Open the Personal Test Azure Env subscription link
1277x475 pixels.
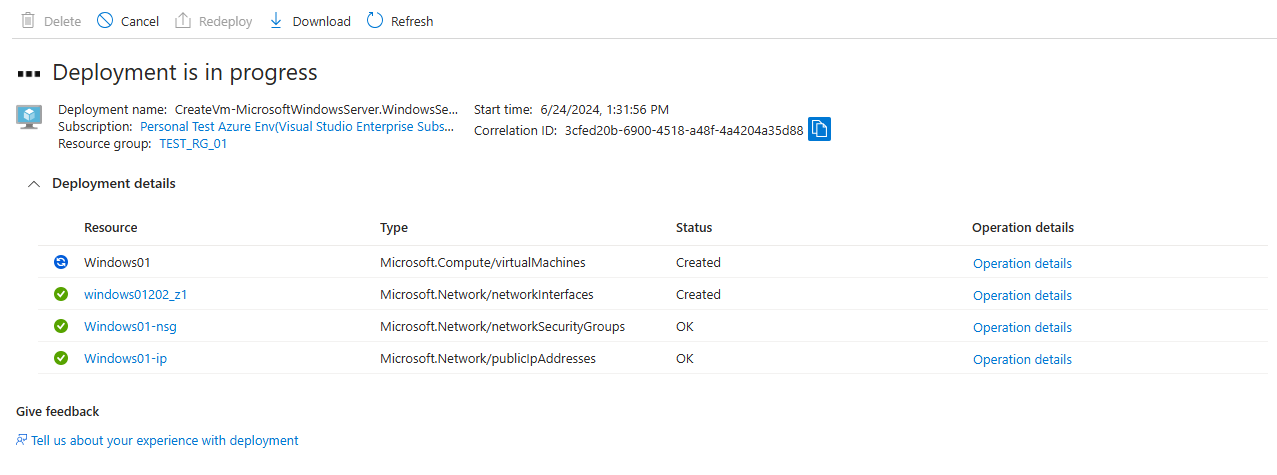299,127
